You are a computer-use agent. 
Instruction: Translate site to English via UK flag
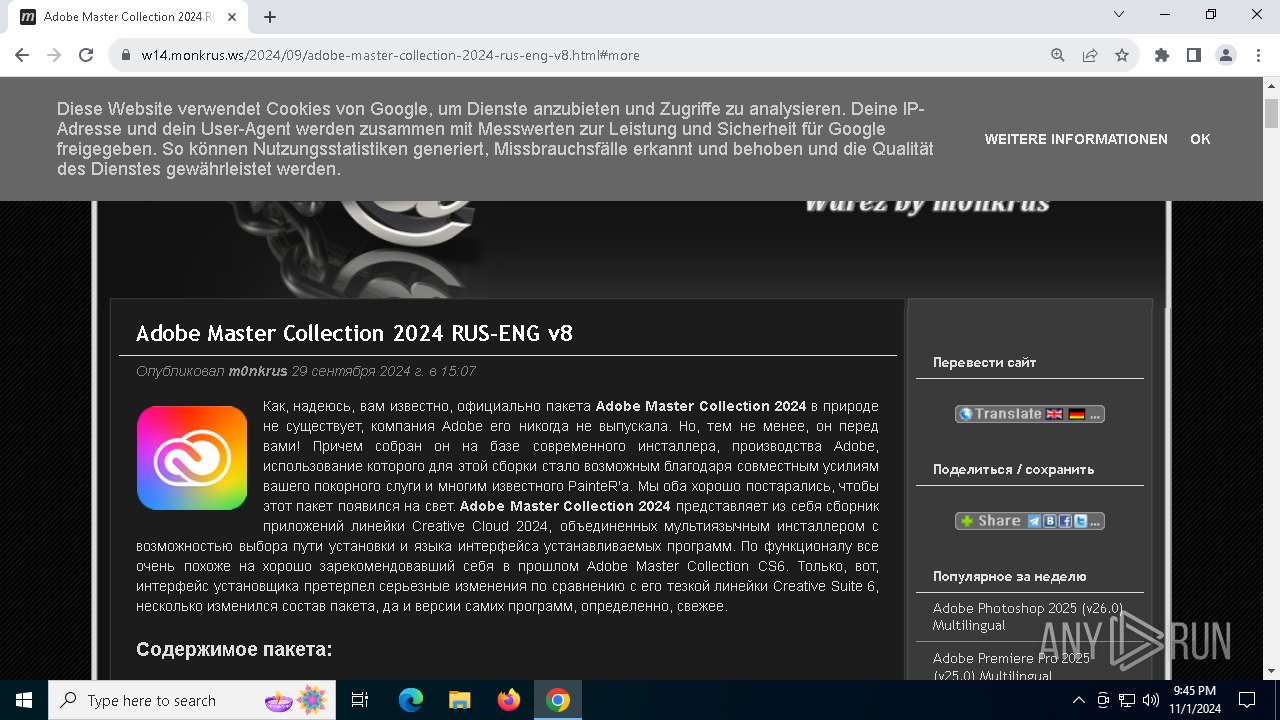pos(1054,414)
